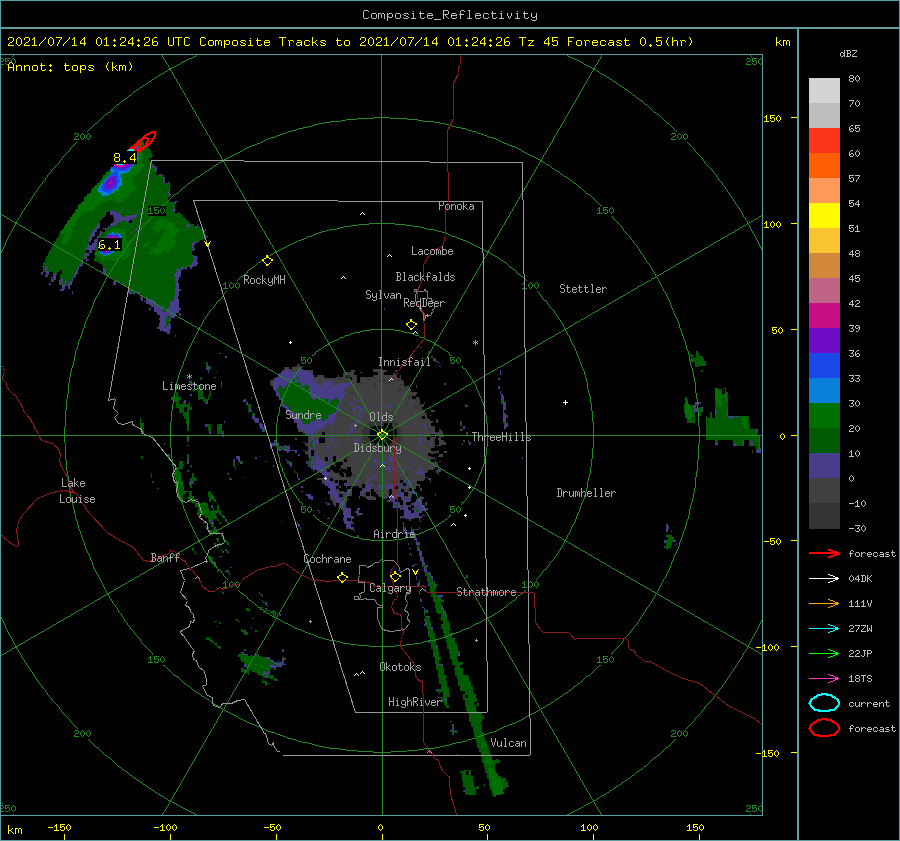Click the Composite_Reflectivity title

450,15
